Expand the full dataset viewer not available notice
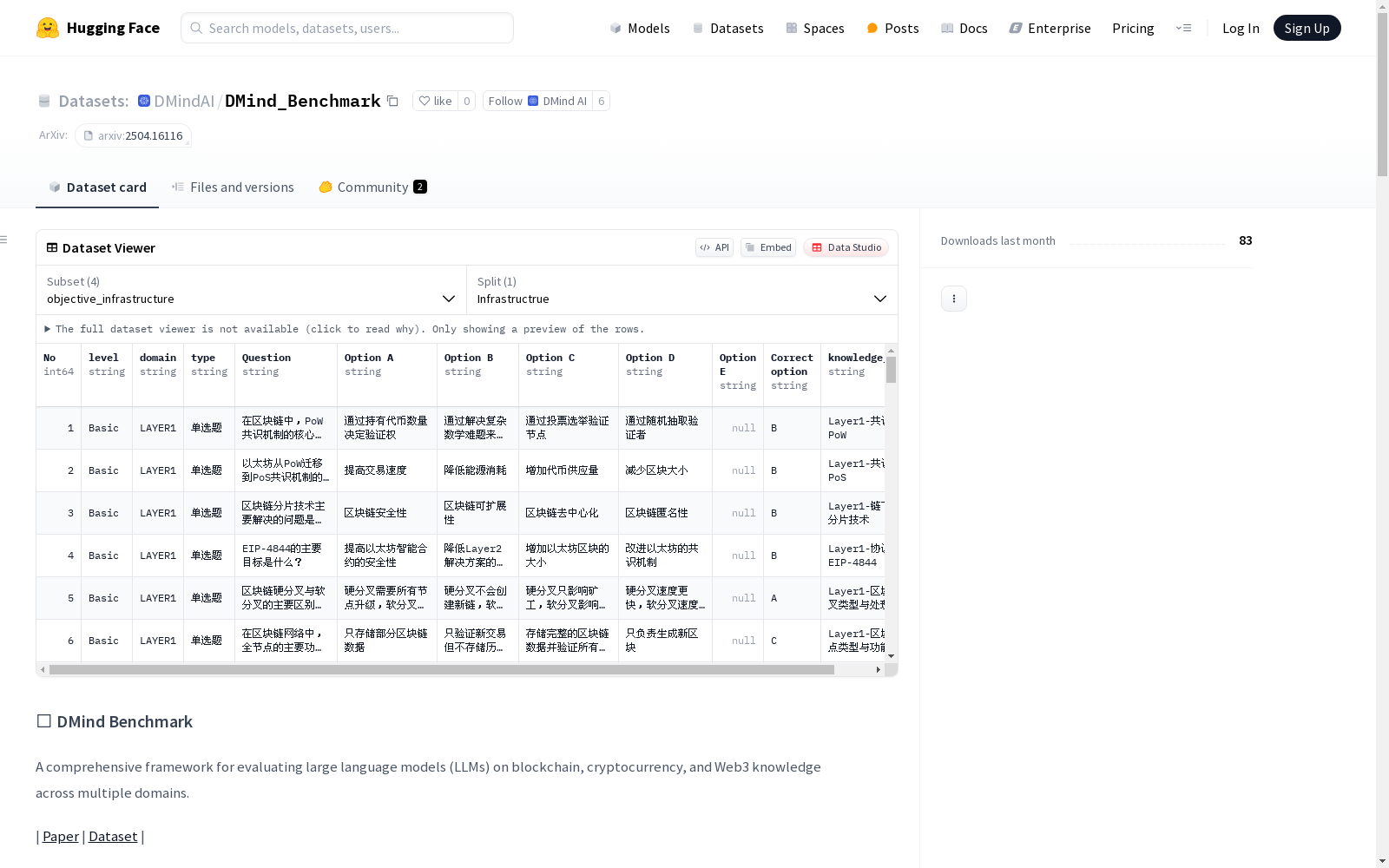This screenshot has width=1389, height=868. 345,329
